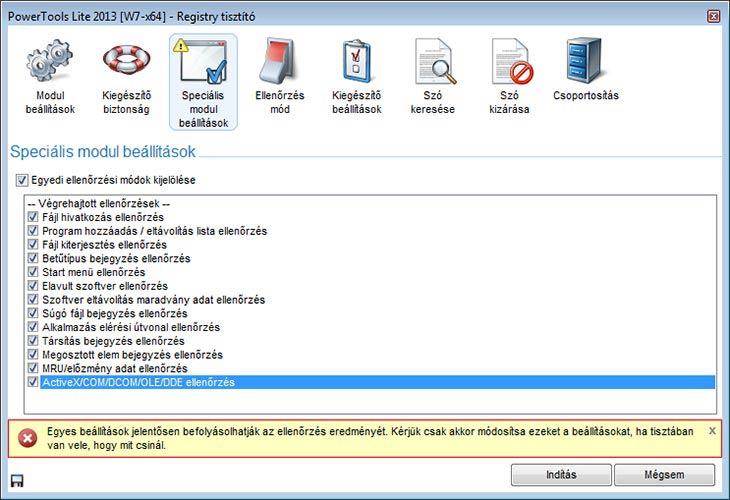The image size is (730, 500).
Task: Click the warning message text
Action: click(370, 438)
